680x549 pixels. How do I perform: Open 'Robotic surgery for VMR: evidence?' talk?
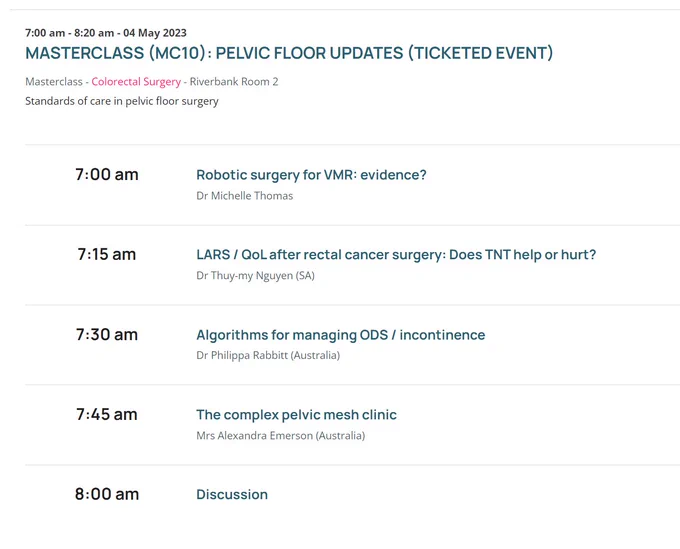click(311, 175)
